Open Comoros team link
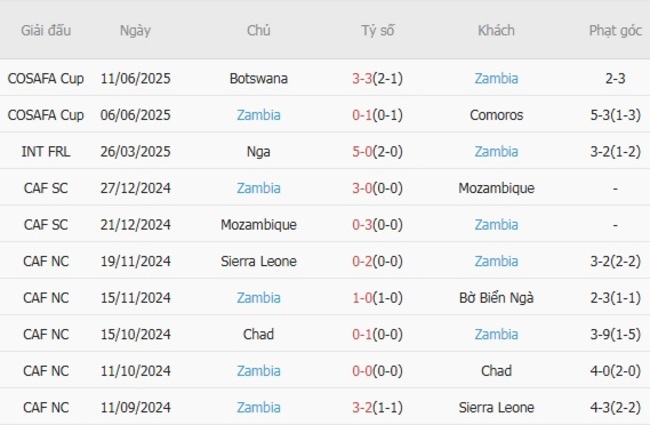 tap(496, 115)
